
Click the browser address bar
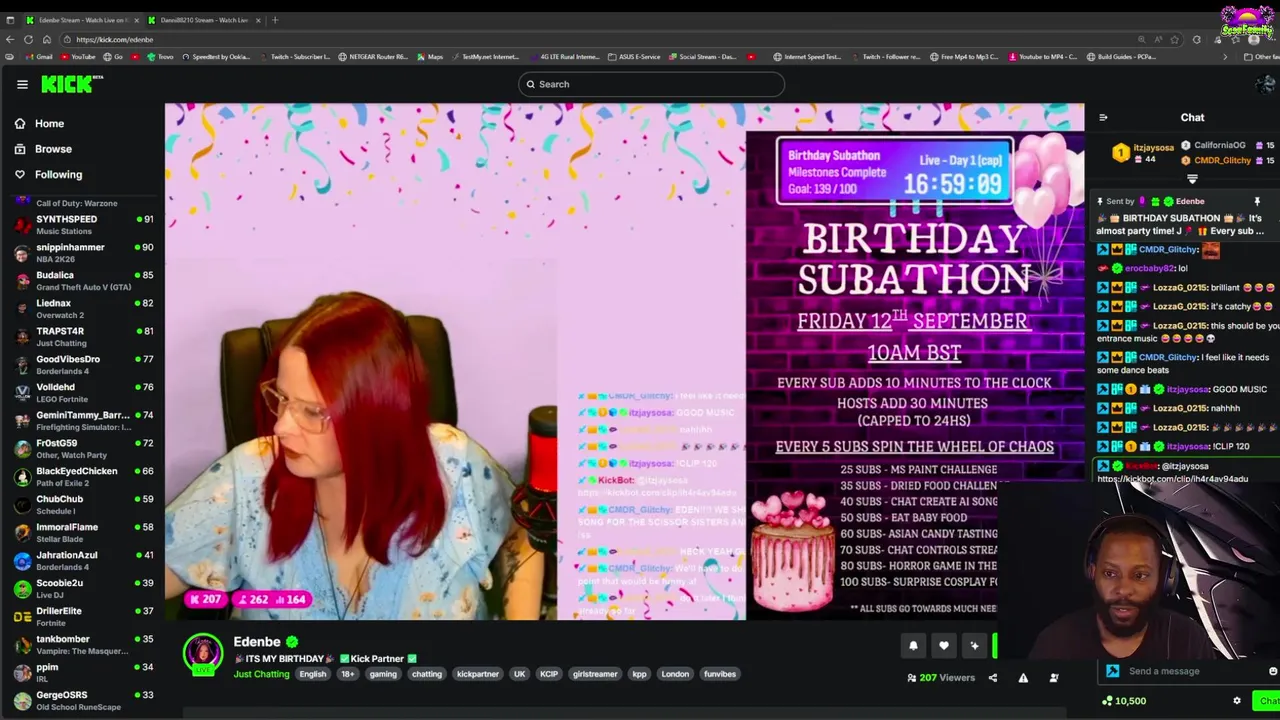(600, 40)
